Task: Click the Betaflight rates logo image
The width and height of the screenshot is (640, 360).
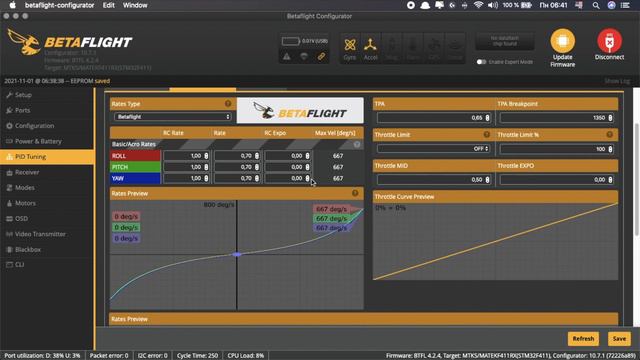Action: 300,111
